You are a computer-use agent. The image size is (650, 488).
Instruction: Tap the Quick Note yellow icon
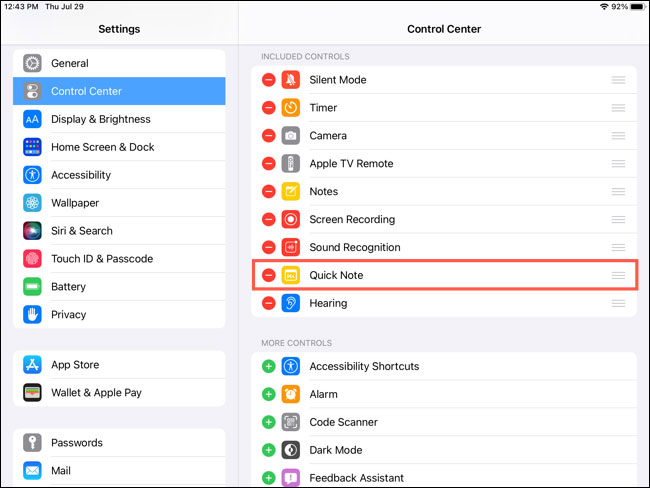[291, 275]
